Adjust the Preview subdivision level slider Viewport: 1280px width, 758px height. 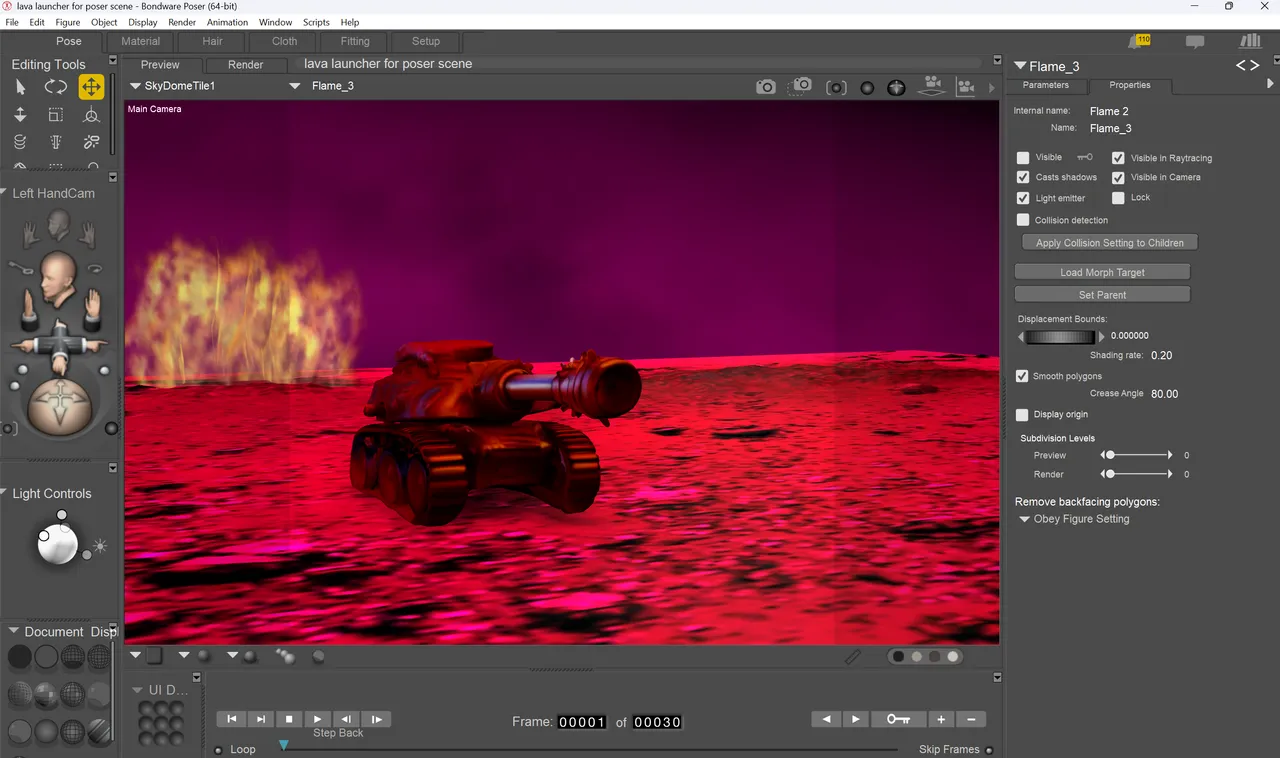pyautogui.click(x=1137, y=455)
